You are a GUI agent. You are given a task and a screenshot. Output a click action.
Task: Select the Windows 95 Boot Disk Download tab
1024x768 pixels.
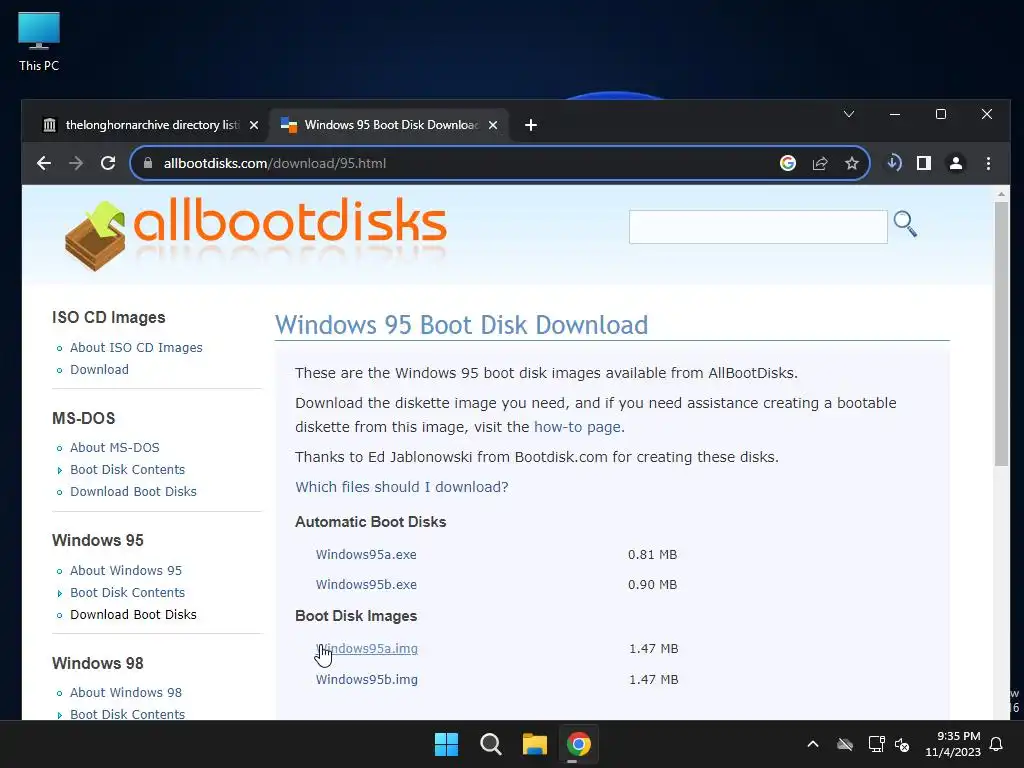[390, 125]
